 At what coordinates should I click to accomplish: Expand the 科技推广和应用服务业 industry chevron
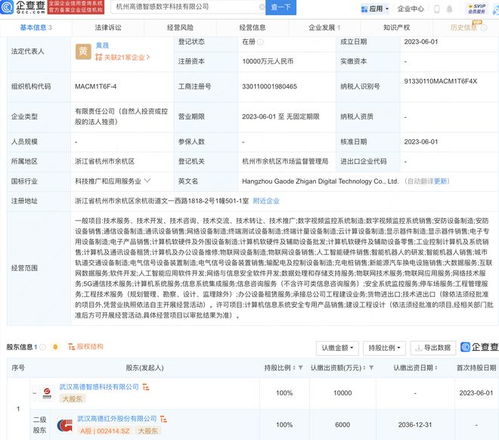pos(147,181)
